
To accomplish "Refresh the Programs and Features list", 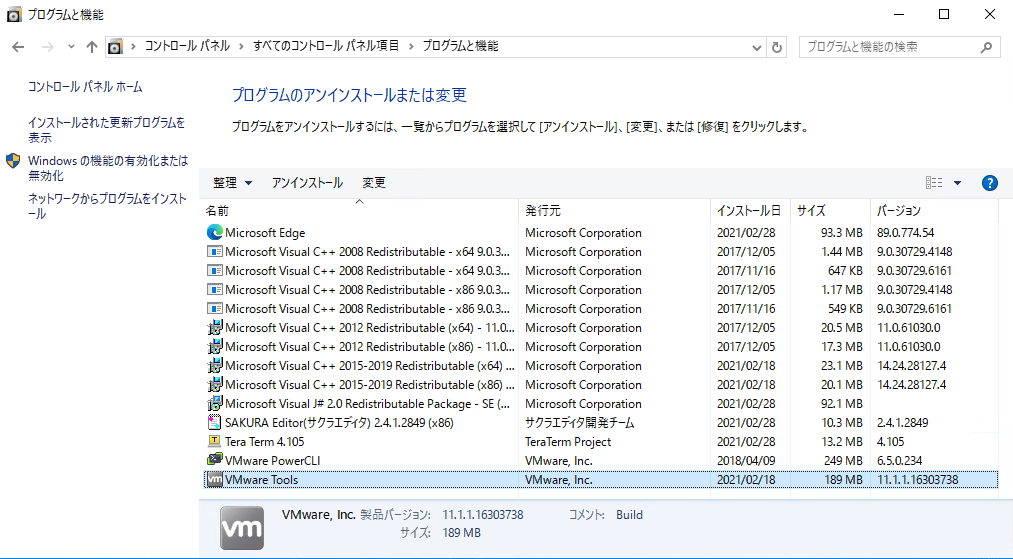I will coord(777,47).
